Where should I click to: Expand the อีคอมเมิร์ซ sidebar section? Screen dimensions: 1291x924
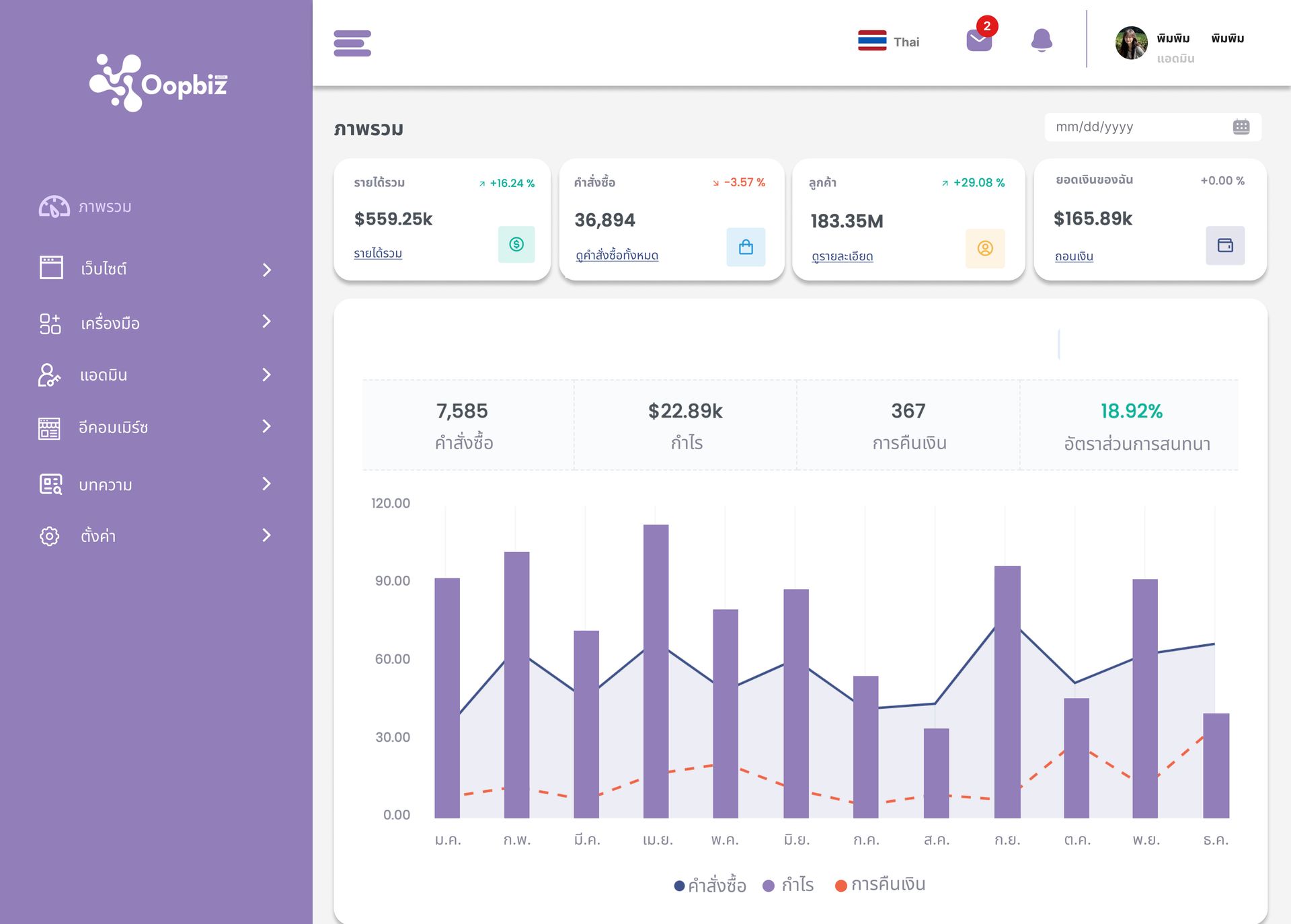point(156,427)
